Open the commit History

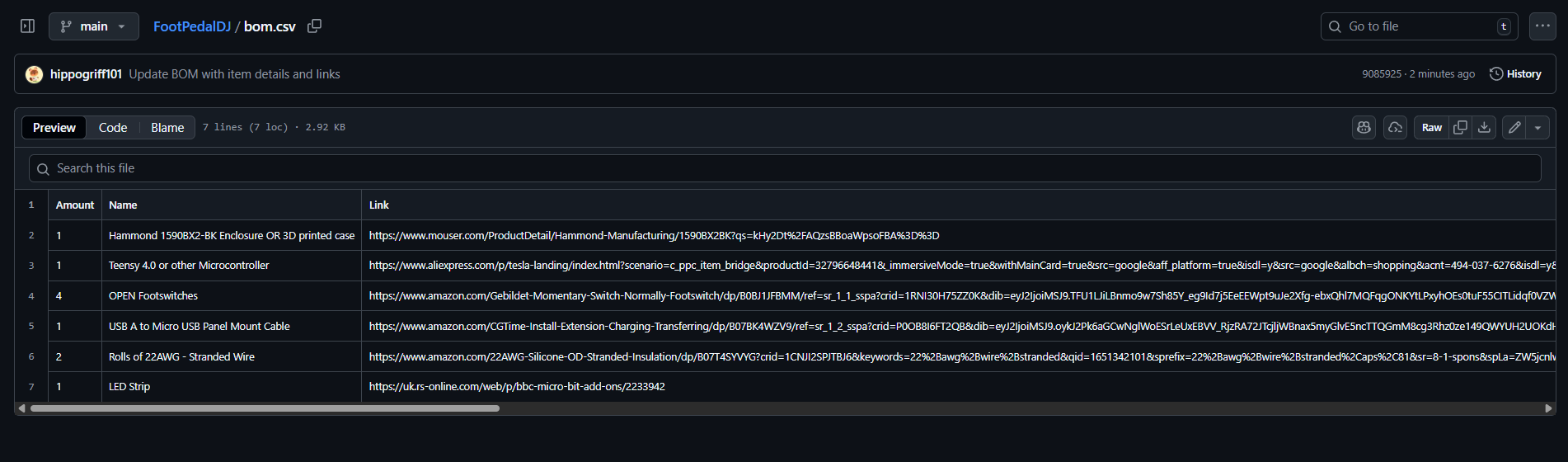tap(1515, 74)
